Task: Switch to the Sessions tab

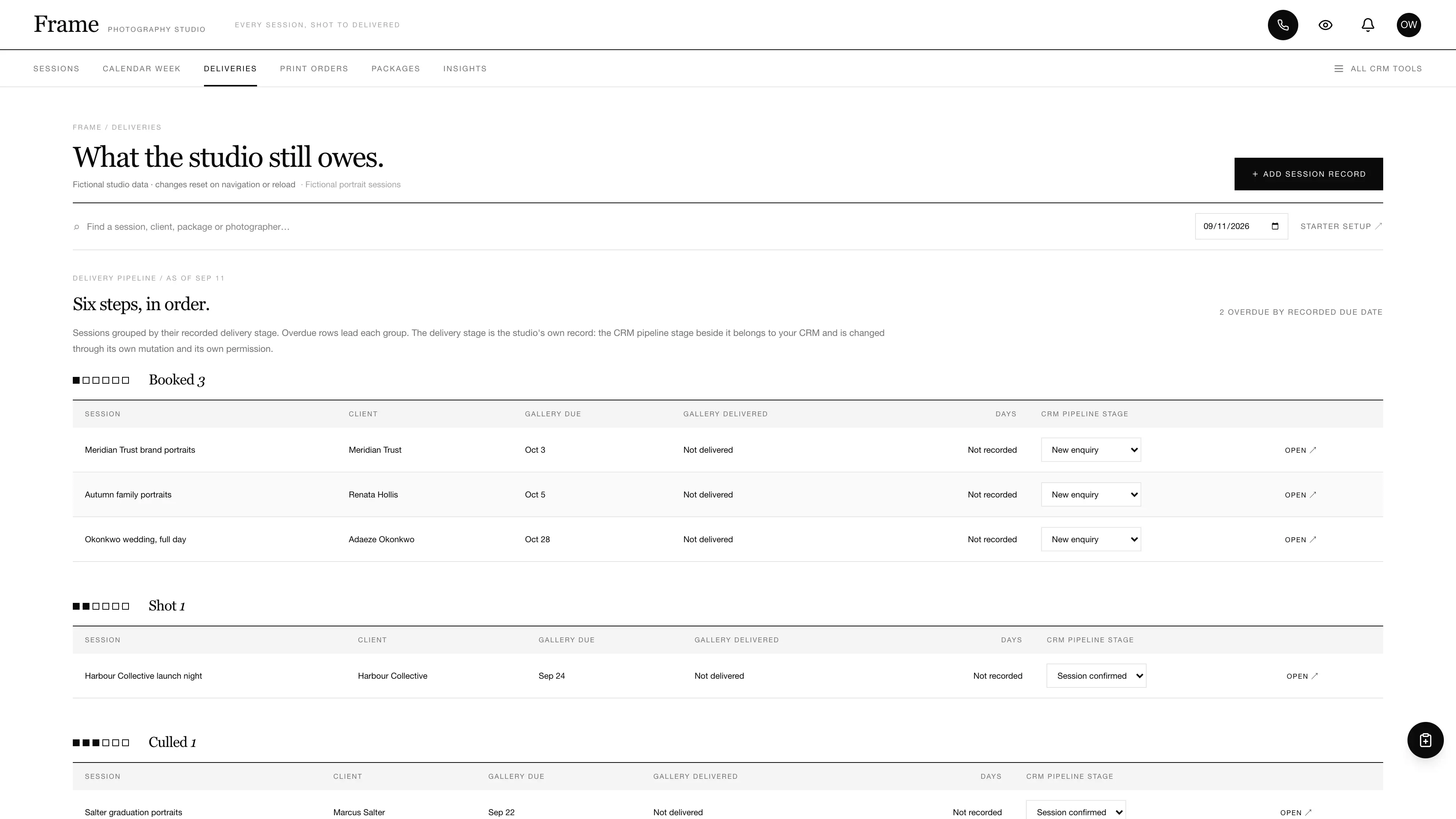Action: tap(56, 69)
